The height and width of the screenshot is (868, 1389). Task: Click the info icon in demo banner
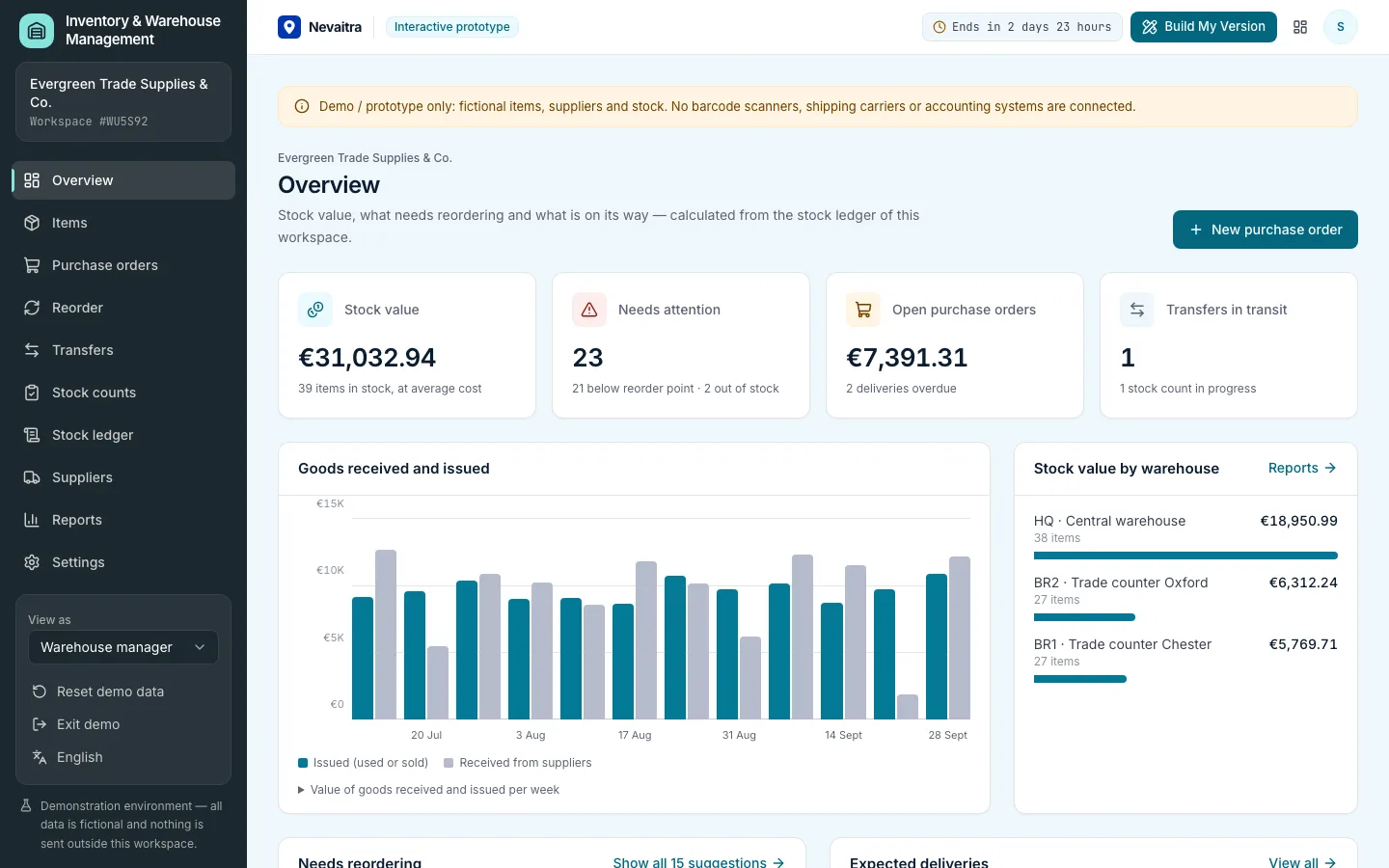pos(302,106)
